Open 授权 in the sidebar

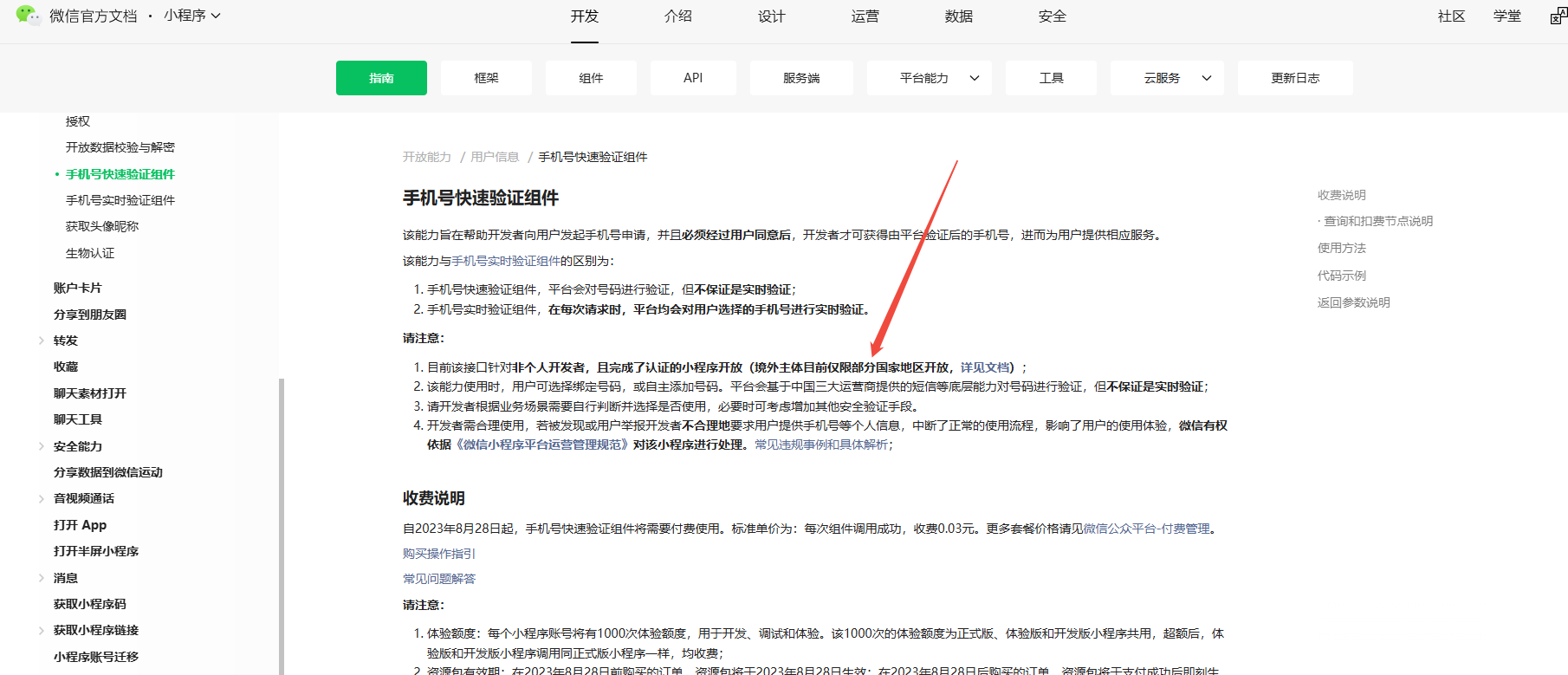[78, 121]
